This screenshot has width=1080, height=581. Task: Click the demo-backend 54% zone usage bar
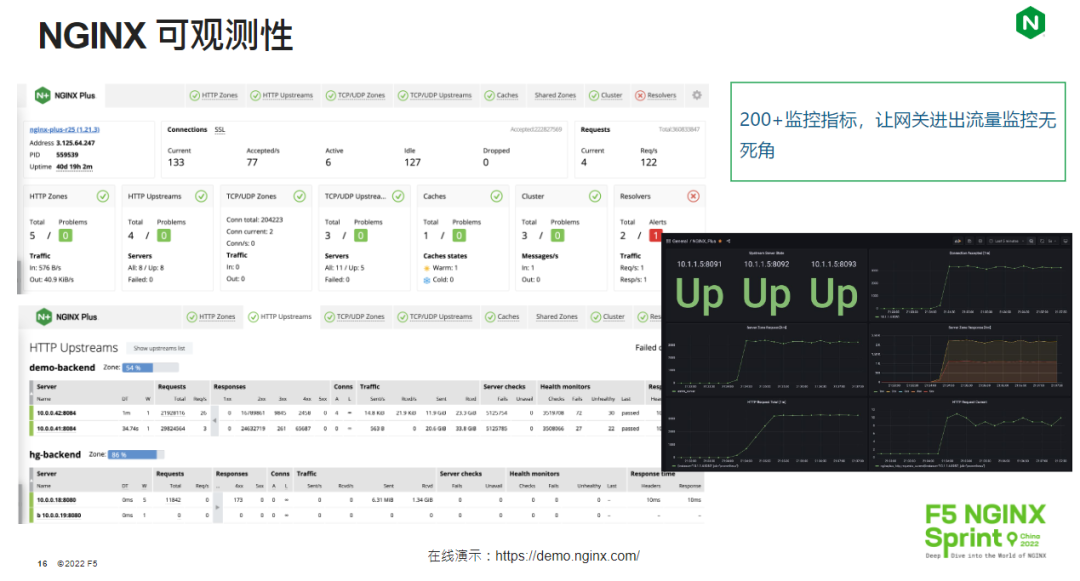pos(136,369)
